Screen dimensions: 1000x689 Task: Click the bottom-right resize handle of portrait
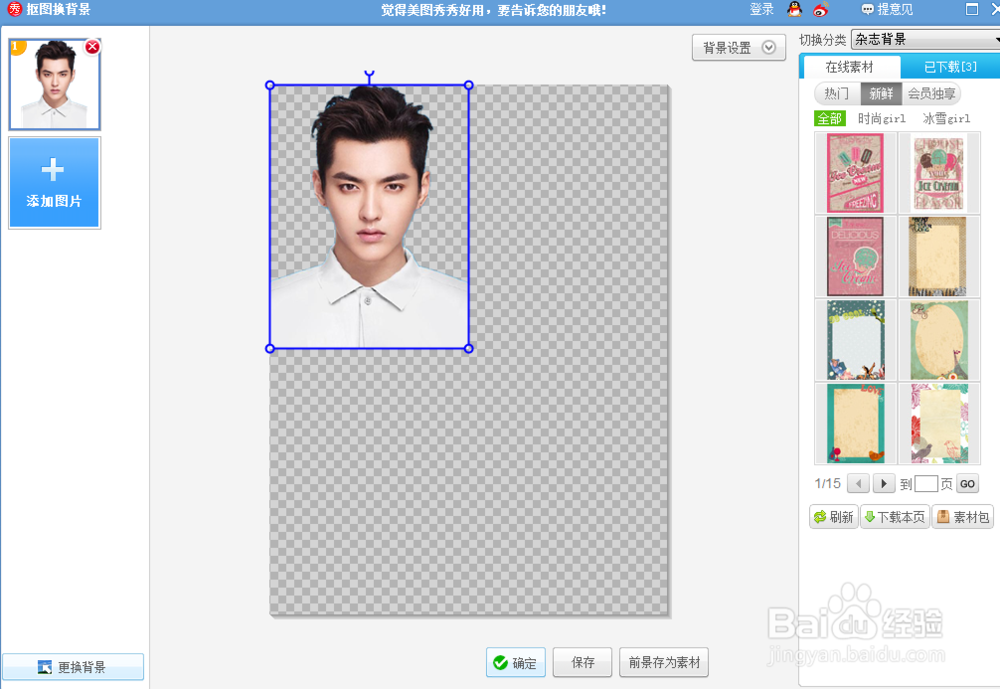pyautogui.click(x=469, y=348)
